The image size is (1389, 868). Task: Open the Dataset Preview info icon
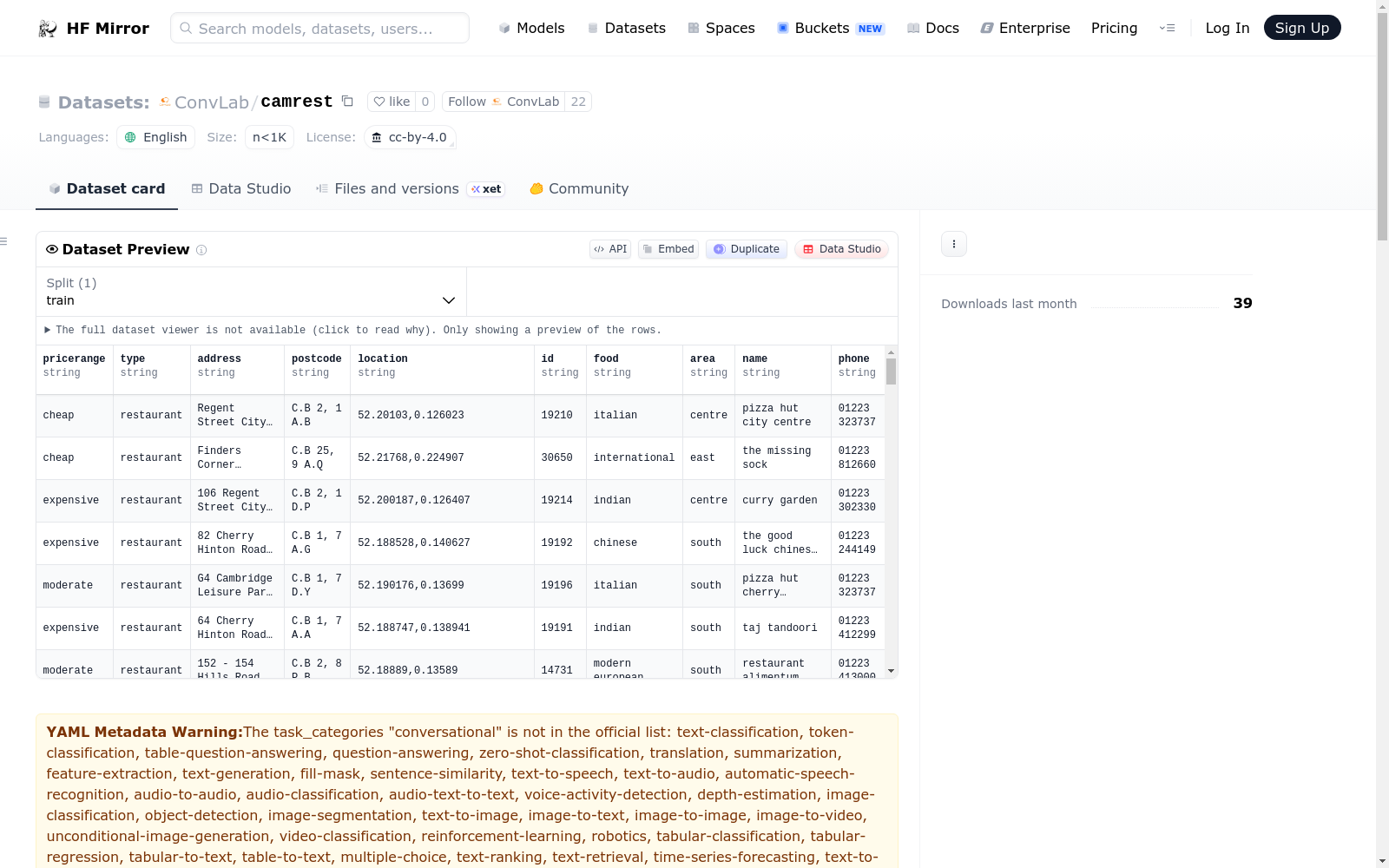(201, 250)
